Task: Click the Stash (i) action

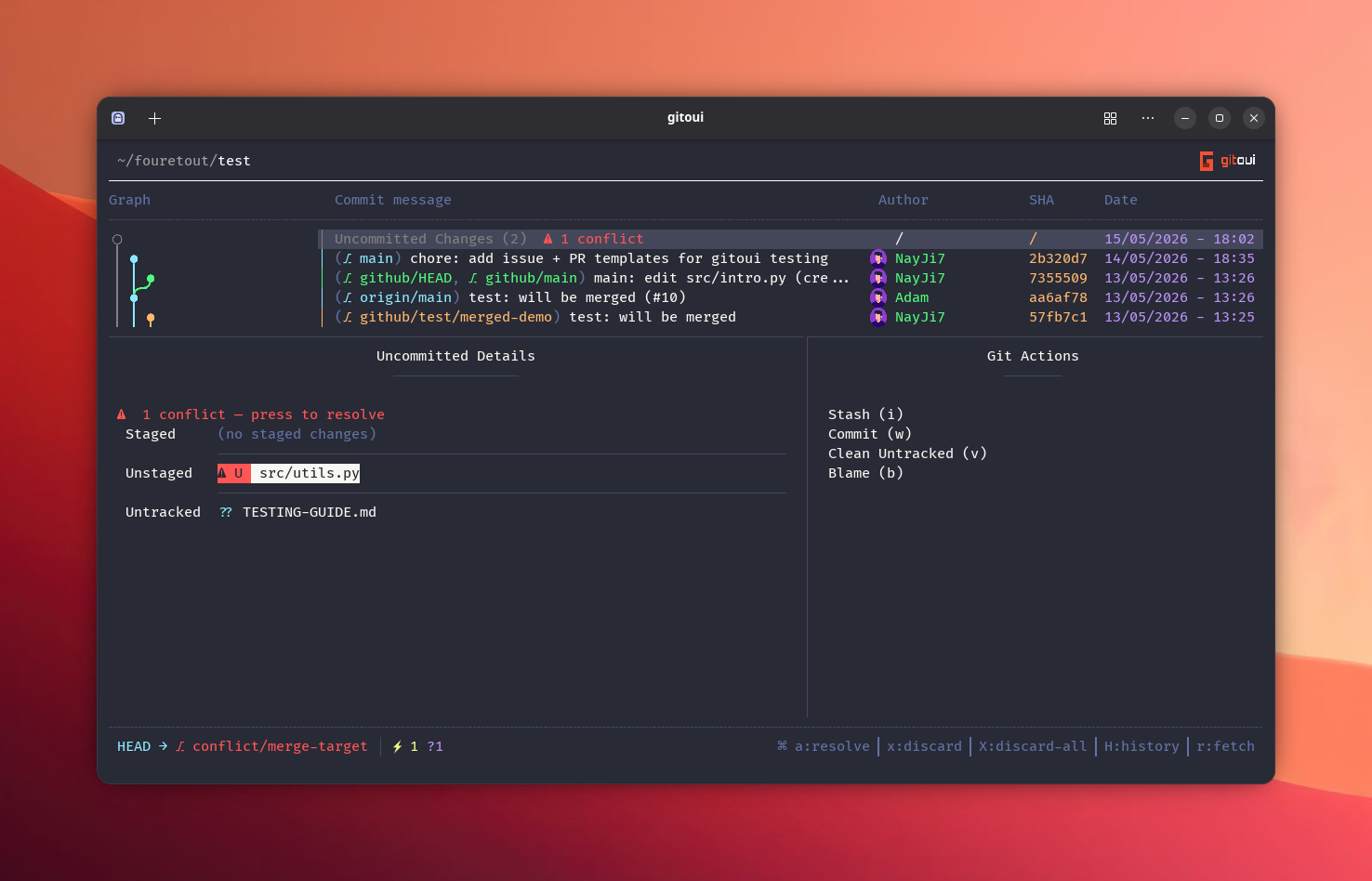Action: coord(865,414)
